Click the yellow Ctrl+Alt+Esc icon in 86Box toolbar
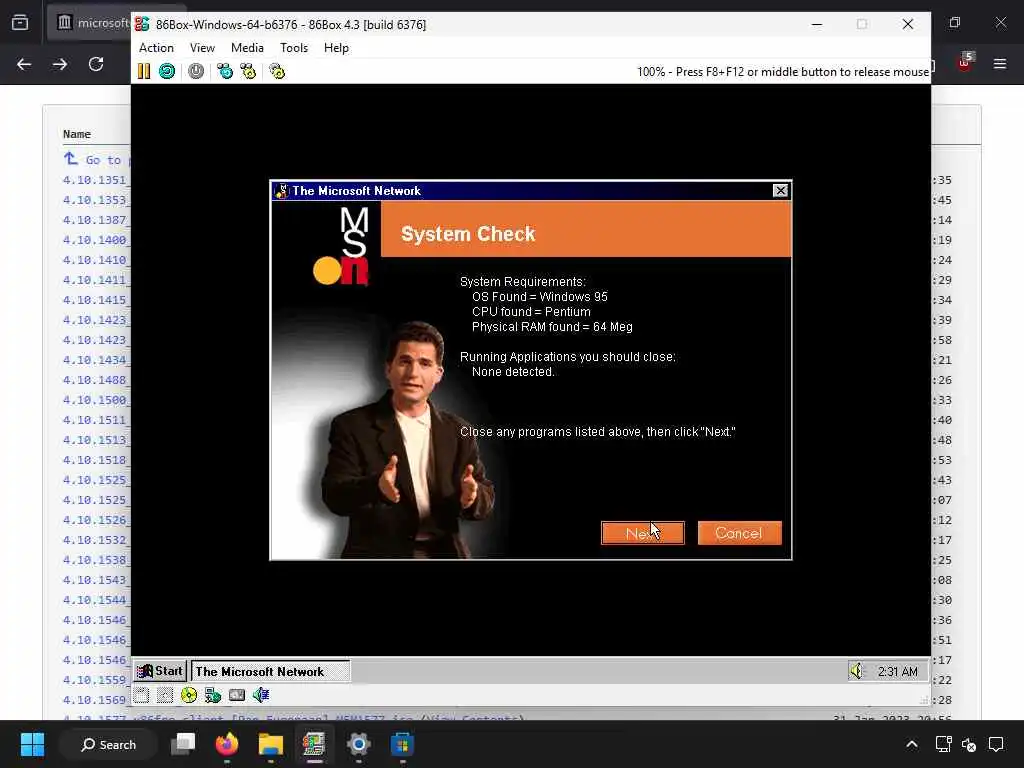Viewport: 1024px width, 768px height. click(x=248, y=71)
